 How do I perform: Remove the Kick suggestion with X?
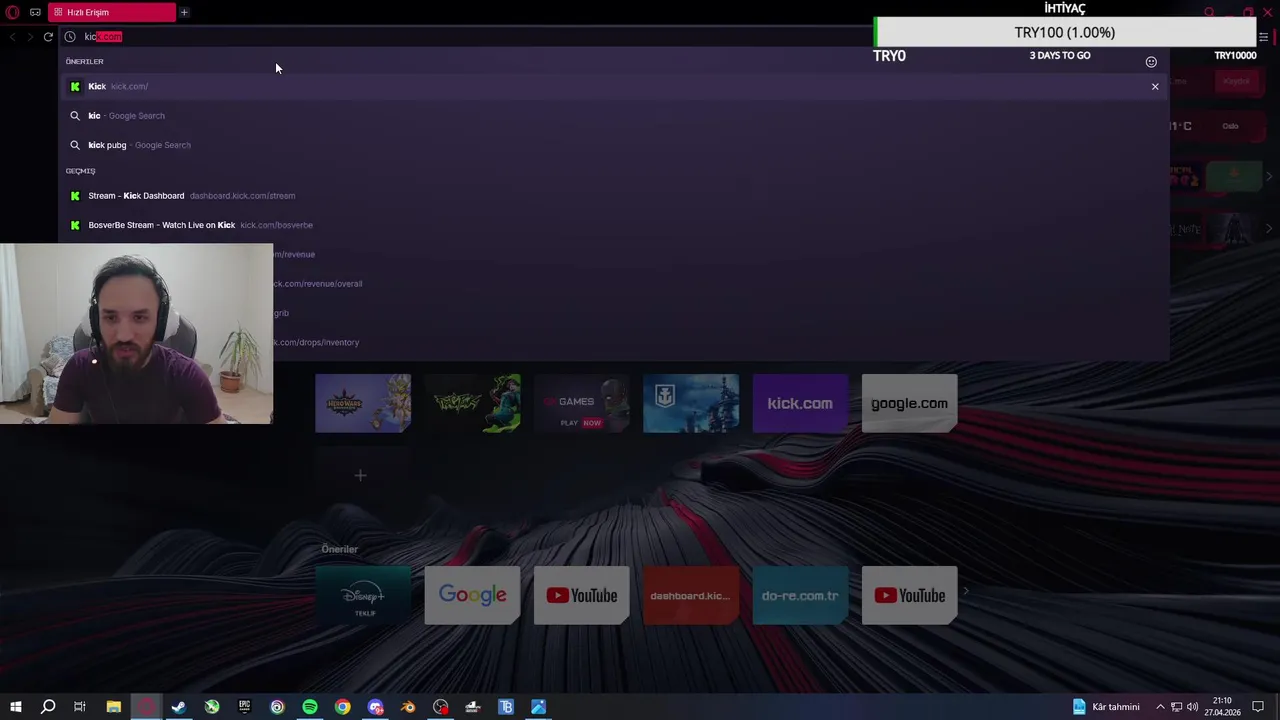coord(1155,86)
